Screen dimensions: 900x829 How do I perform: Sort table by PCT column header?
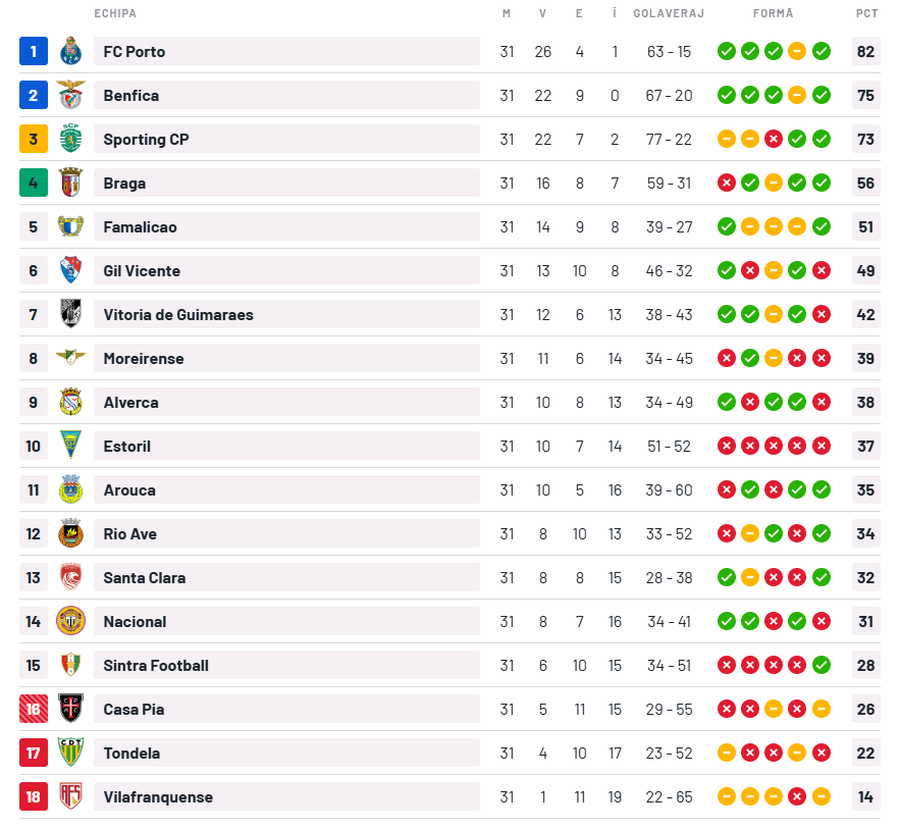pyautogui.click(x=866, y=13)
